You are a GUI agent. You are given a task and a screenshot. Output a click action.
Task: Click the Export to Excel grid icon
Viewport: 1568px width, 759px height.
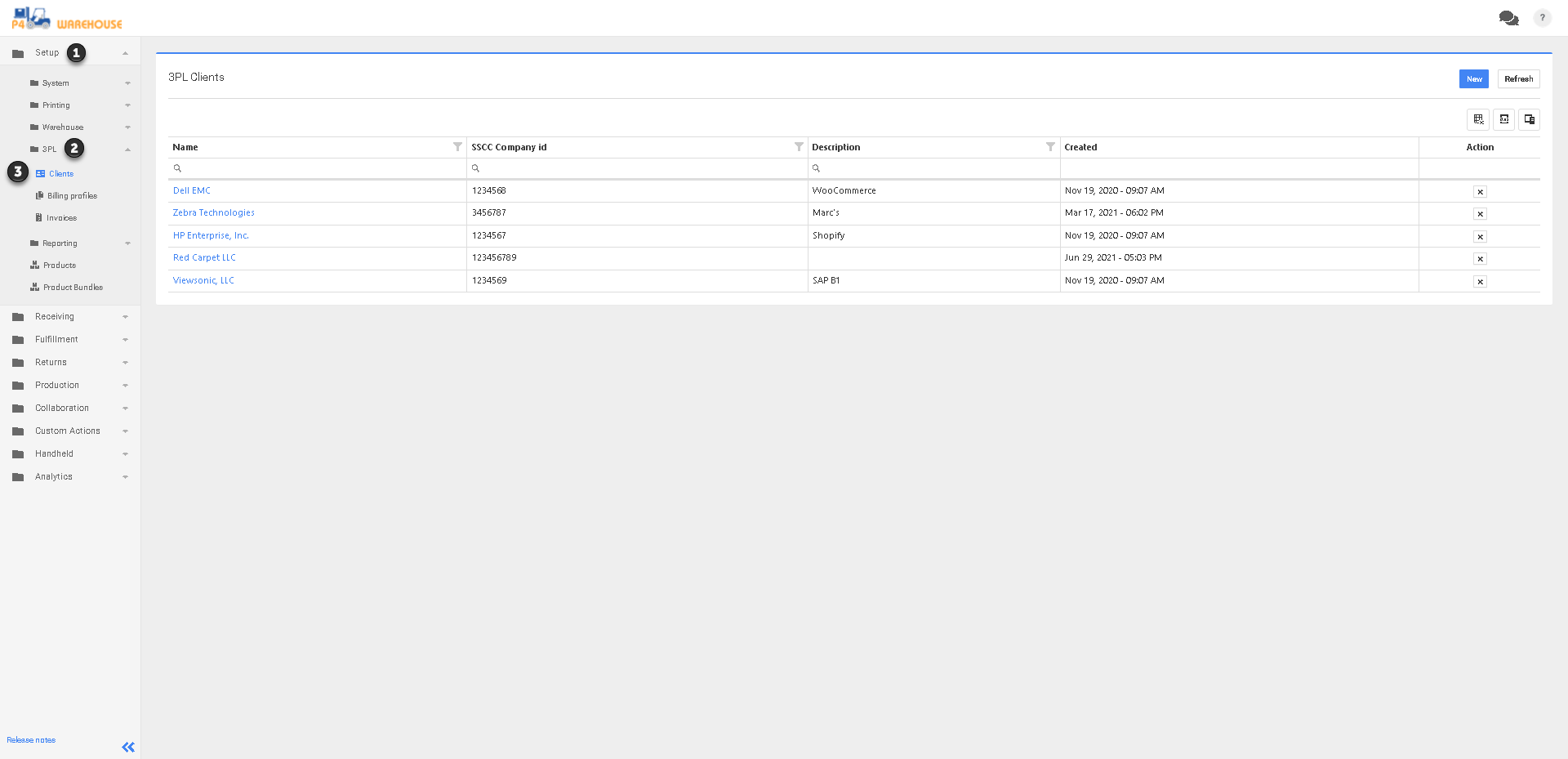(1477, 119)
